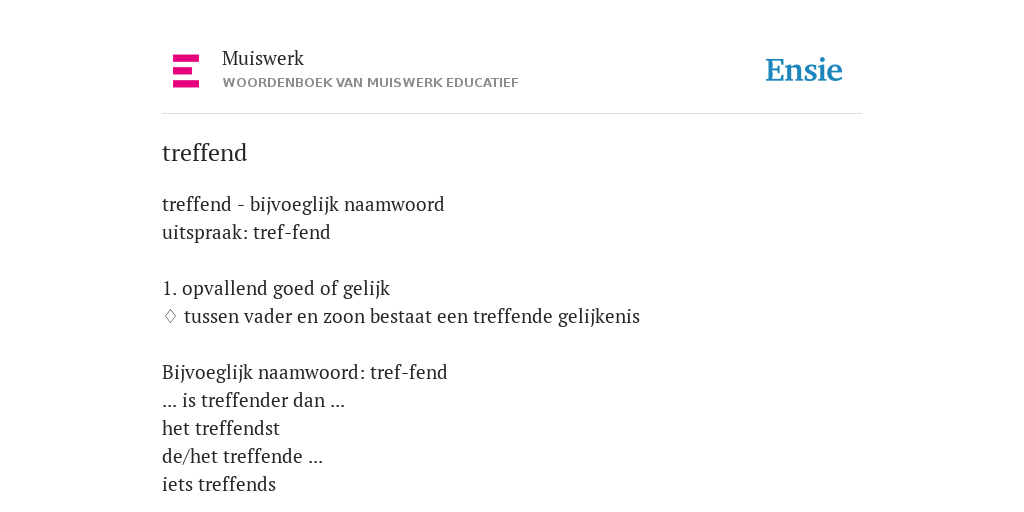The image size is (1024, 512).
Task: Click the 'treffend - bijvoeglijk naamwoord' line
Action: [303, 204]
